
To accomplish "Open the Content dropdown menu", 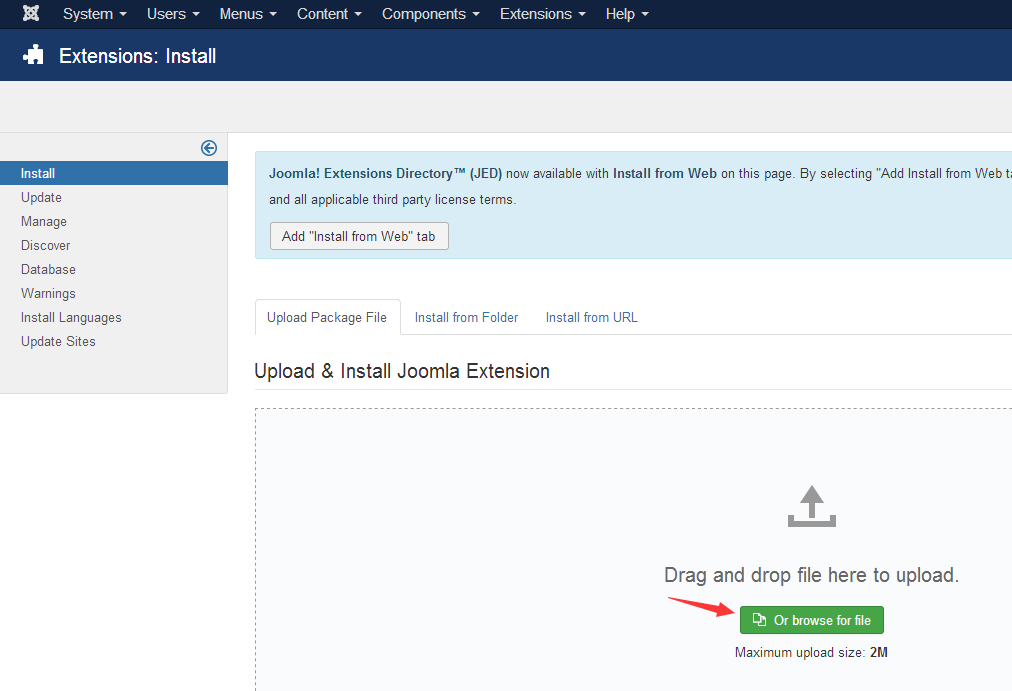I will point(329,14).
